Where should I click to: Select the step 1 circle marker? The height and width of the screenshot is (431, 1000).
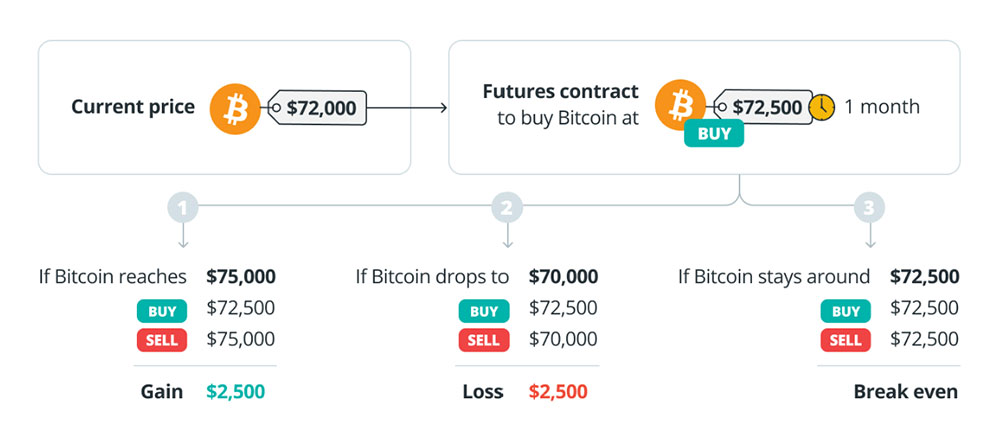point(184,208)
